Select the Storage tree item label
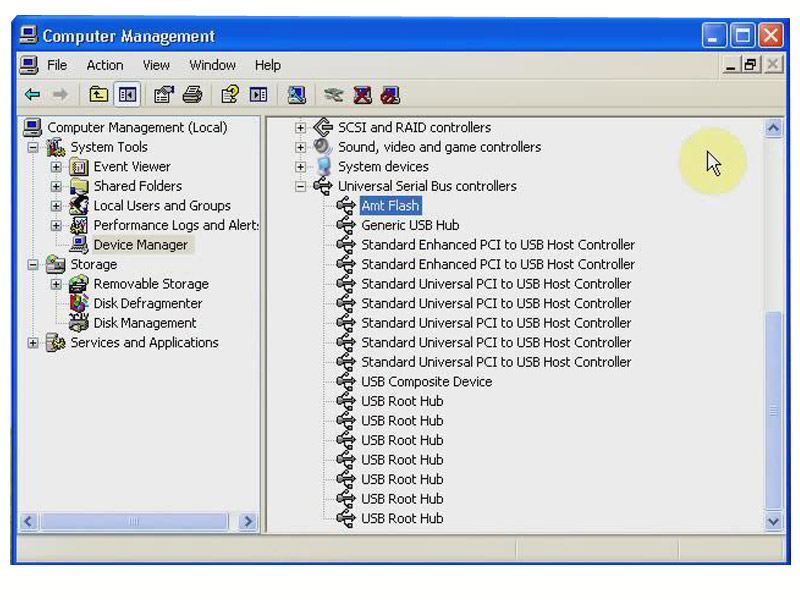 (94, 264)
